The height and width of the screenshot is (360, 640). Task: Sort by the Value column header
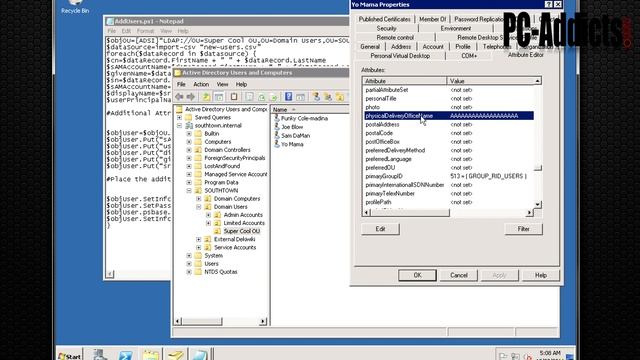click(490, 81)
